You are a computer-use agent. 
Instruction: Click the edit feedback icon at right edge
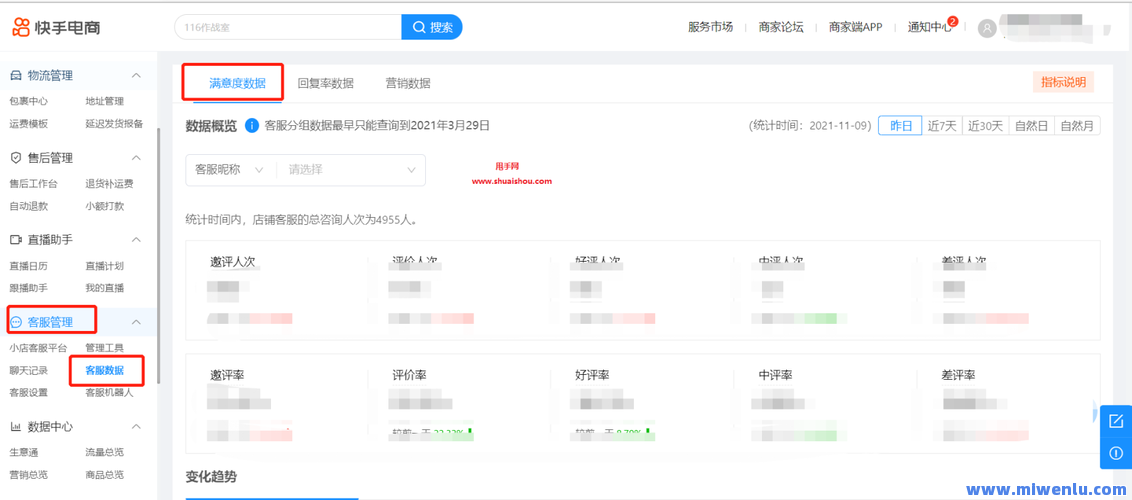coord(1116,421)
